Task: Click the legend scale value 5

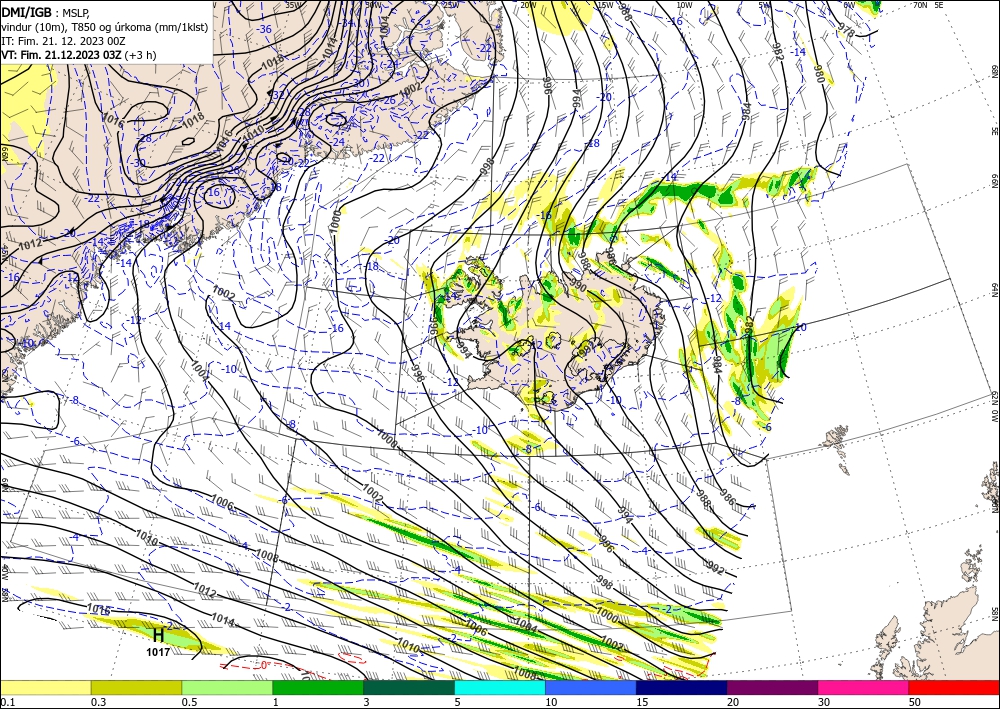Action: click(x=459, y=702)
